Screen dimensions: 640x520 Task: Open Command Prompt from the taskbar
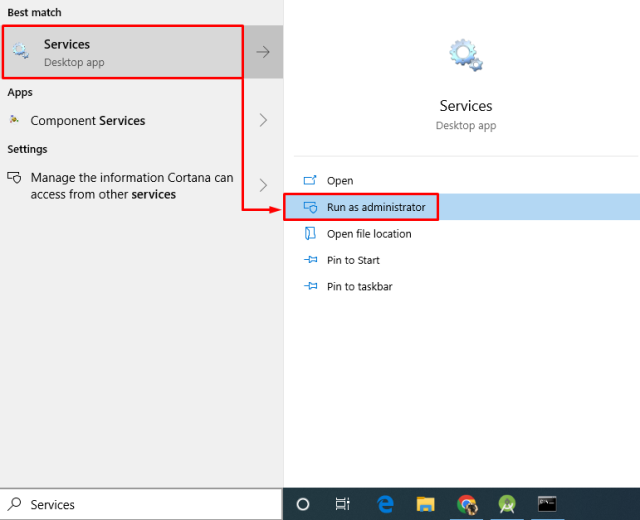pos(546,504)
